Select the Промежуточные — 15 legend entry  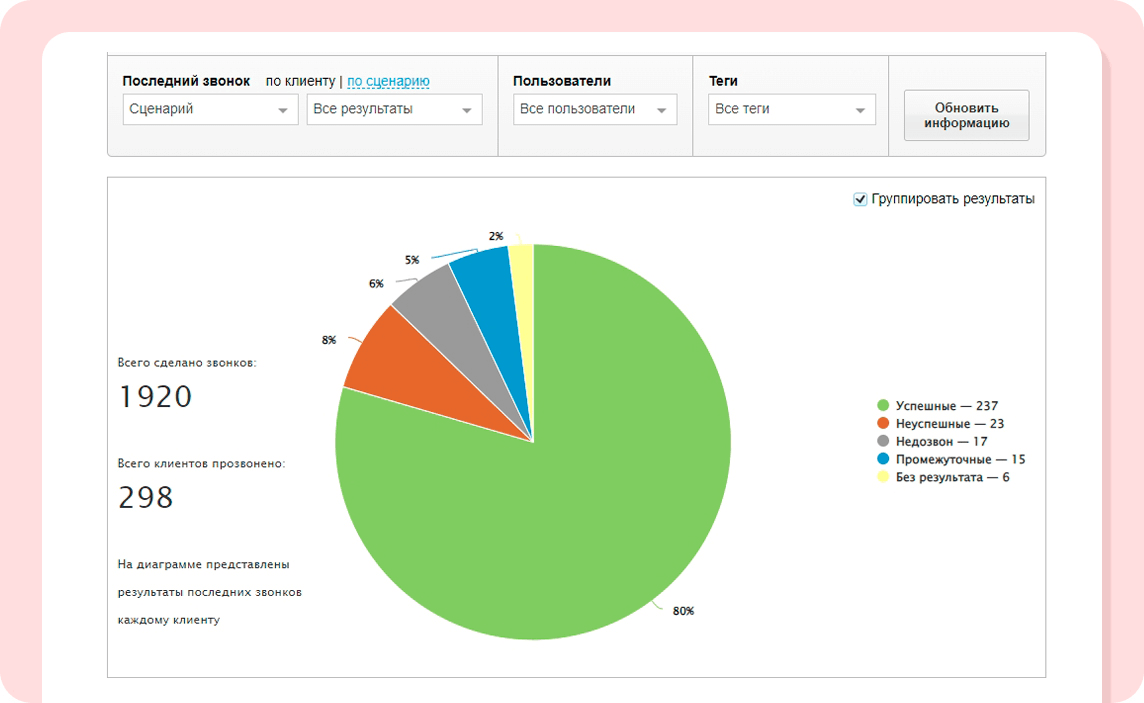[951, 459]
